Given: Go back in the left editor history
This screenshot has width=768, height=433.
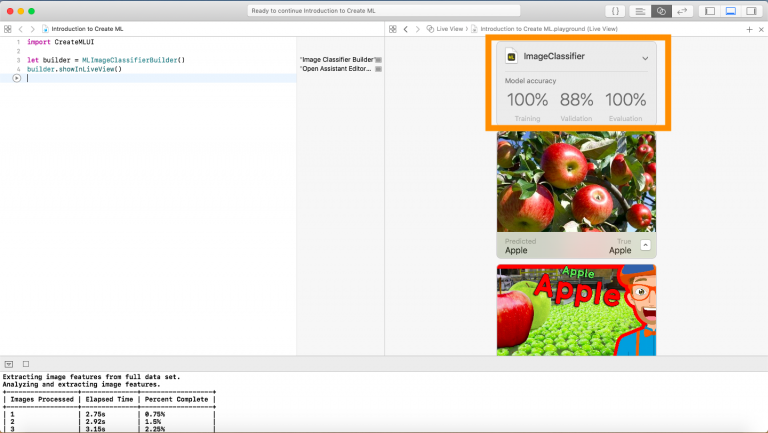Looking at the screenshot, I should 21,29.
